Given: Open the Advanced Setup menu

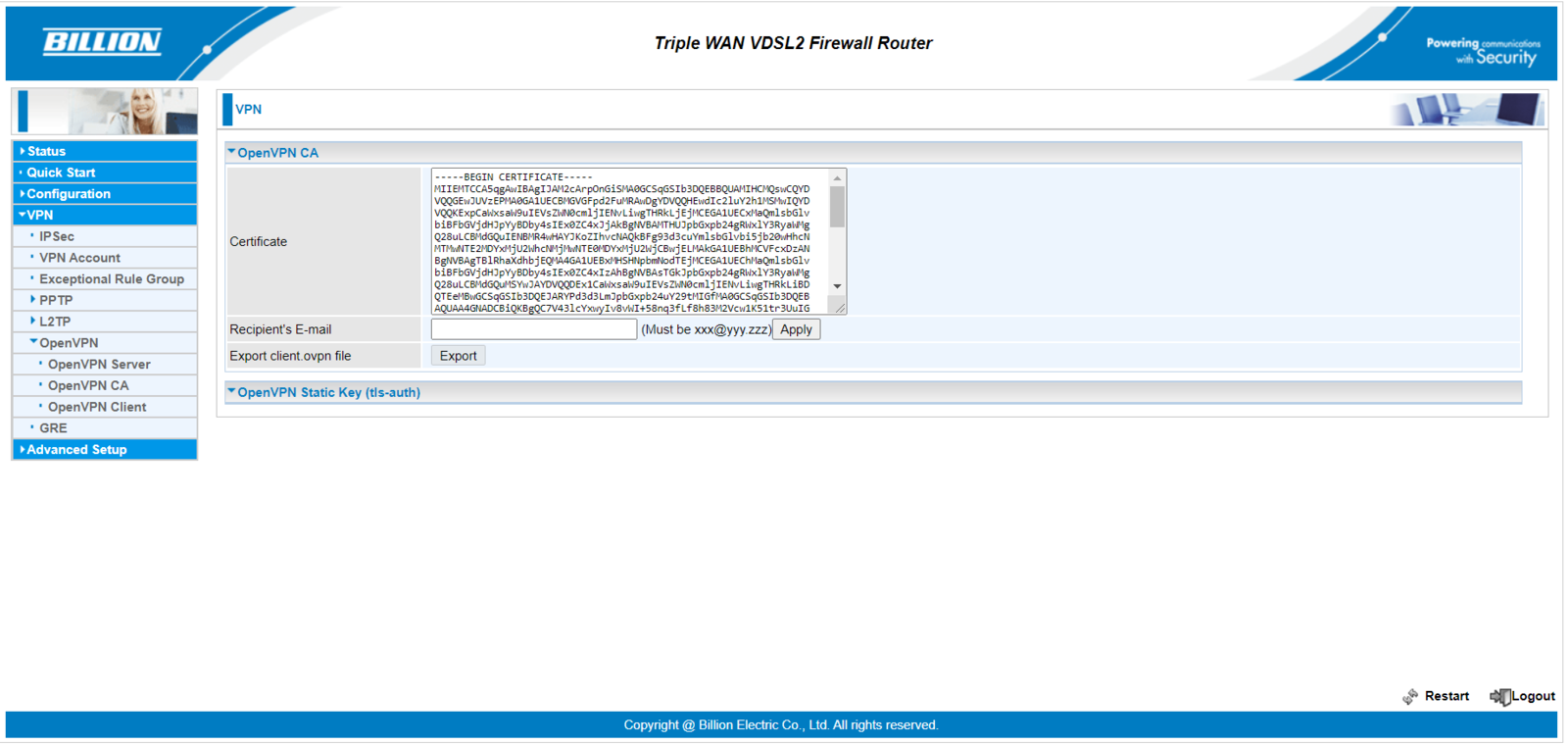Looking at the screenshot, I should click(x=76, y=450).
